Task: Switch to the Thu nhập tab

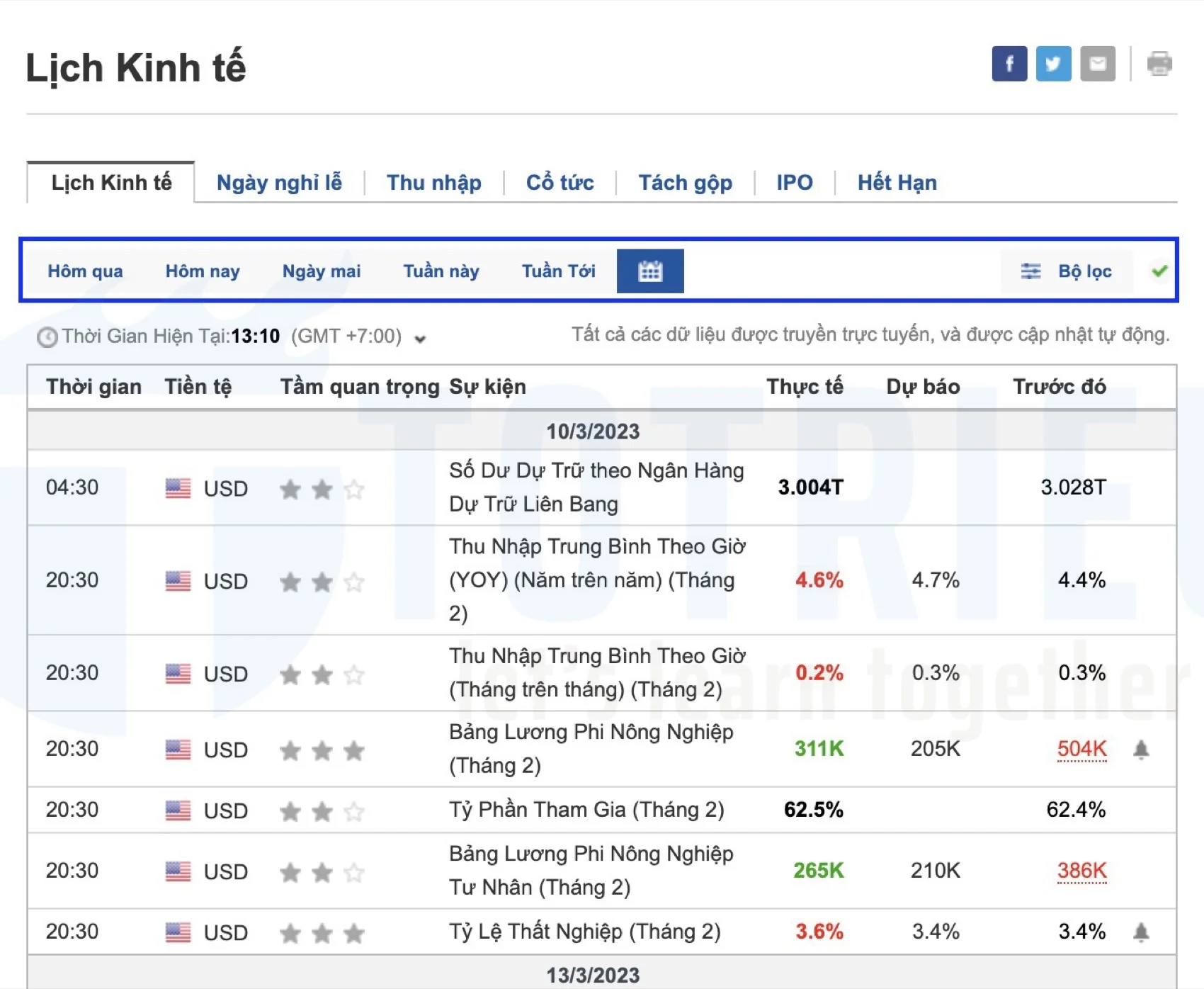Action: click(433, 182)
